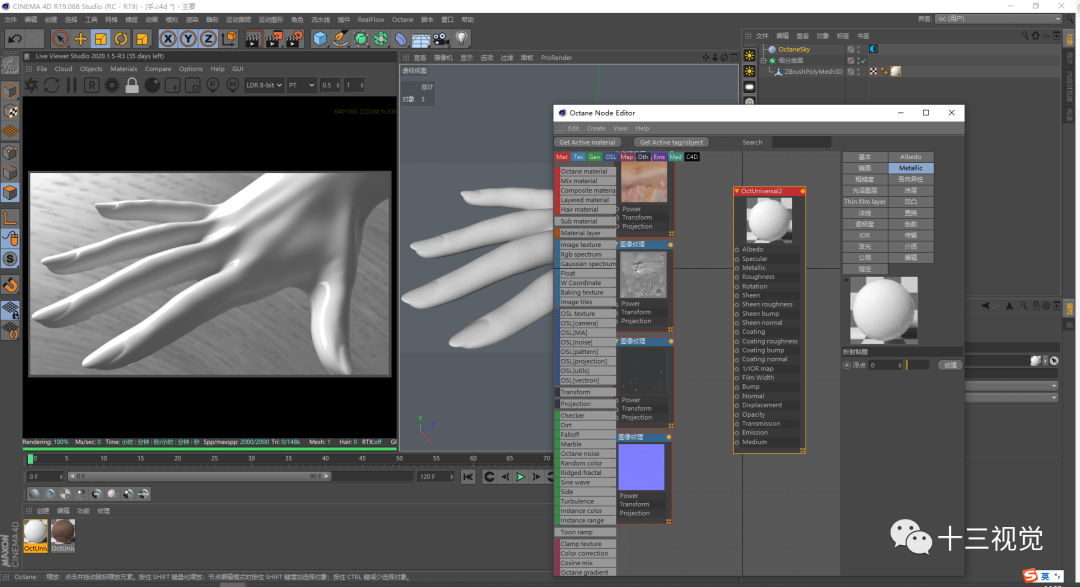The image size is (1080, 587).
Task: Render active view clapperboard icon
Action: (253, 39)
